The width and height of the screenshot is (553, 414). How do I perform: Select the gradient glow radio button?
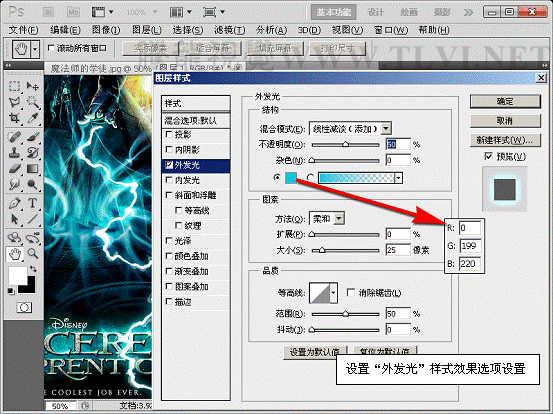310,177
